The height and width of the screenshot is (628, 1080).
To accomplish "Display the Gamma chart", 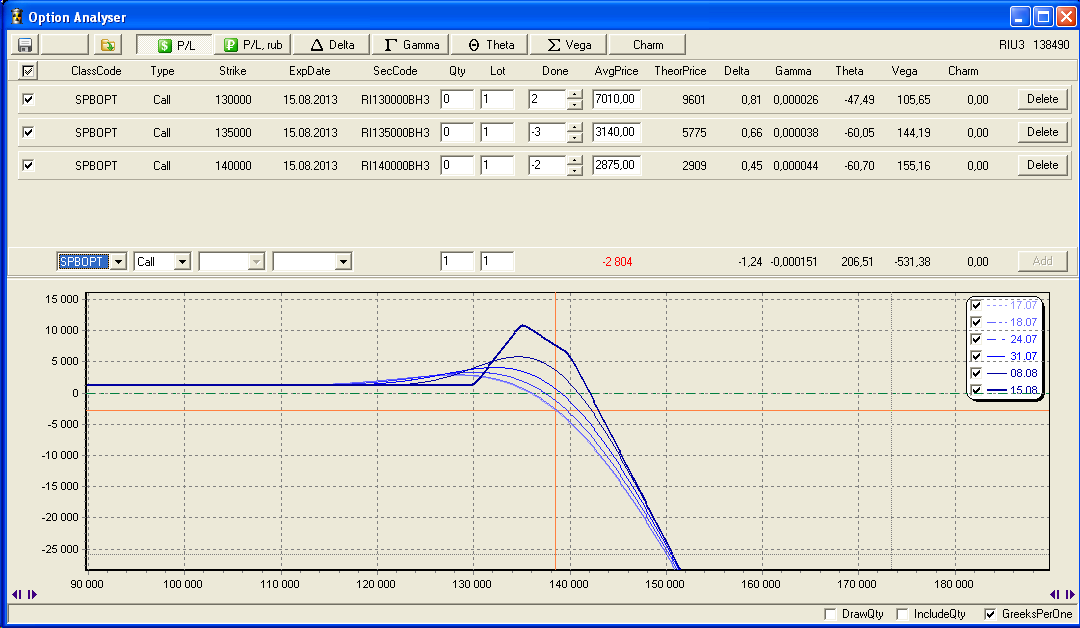I will (411, 45).
